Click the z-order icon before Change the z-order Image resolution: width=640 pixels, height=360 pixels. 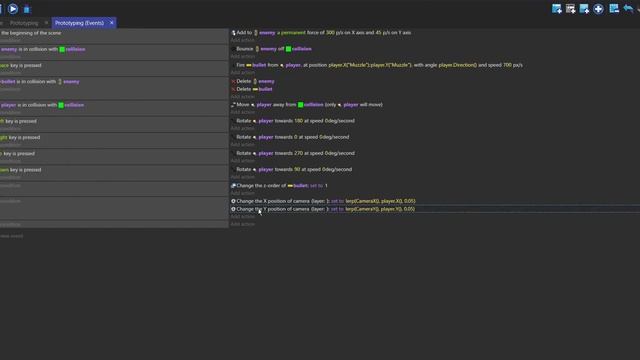(233, 186)
